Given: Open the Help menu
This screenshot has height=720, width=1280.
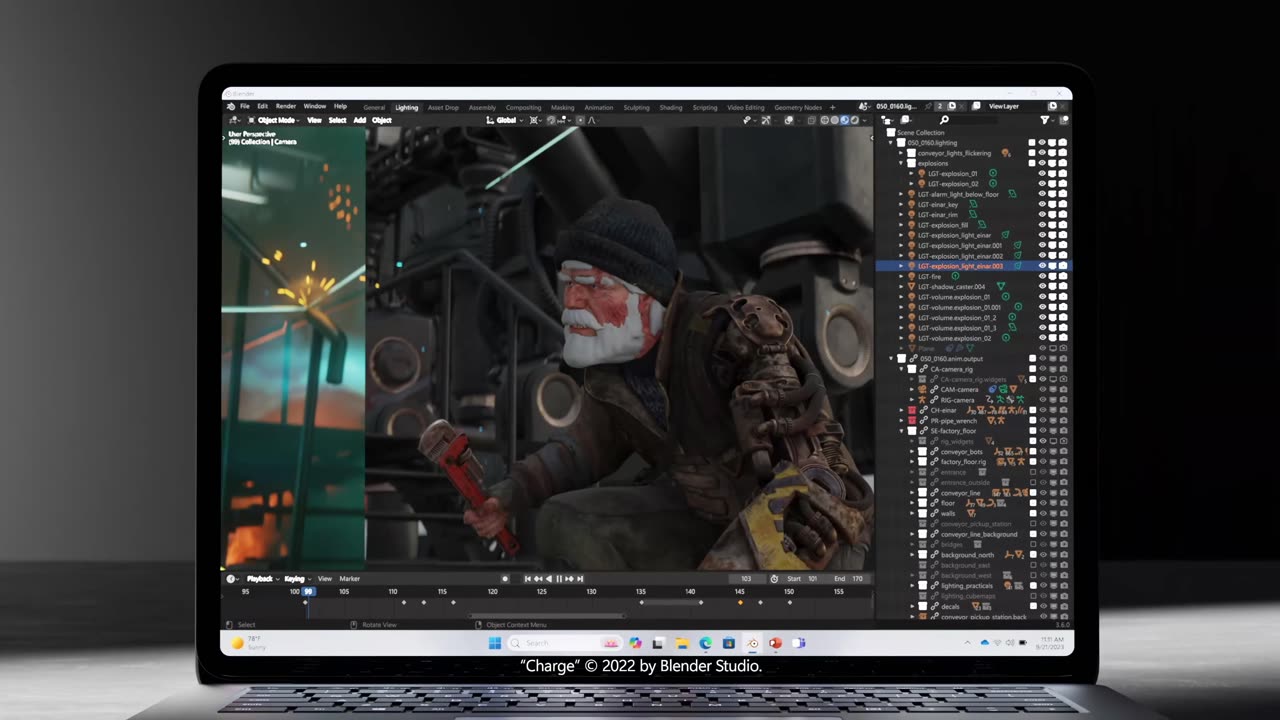Looking at the screenshot, I should 340,106.
